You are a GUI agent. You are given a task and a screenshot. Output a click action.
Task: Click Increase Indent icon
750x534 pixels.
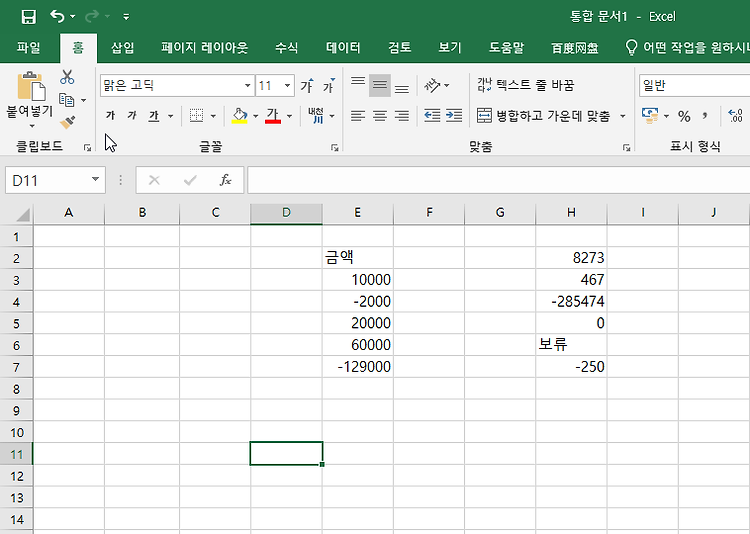454,115
